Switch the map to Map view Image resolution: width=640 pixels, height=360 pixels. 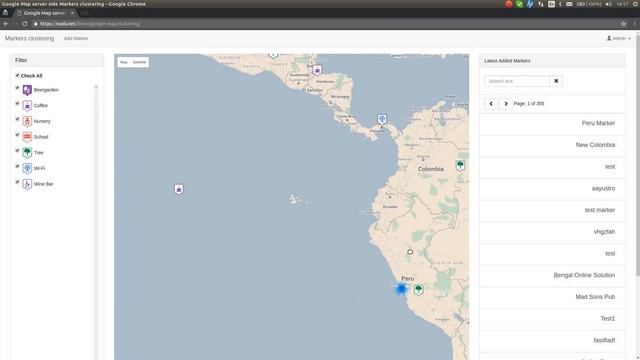[124, 62]
